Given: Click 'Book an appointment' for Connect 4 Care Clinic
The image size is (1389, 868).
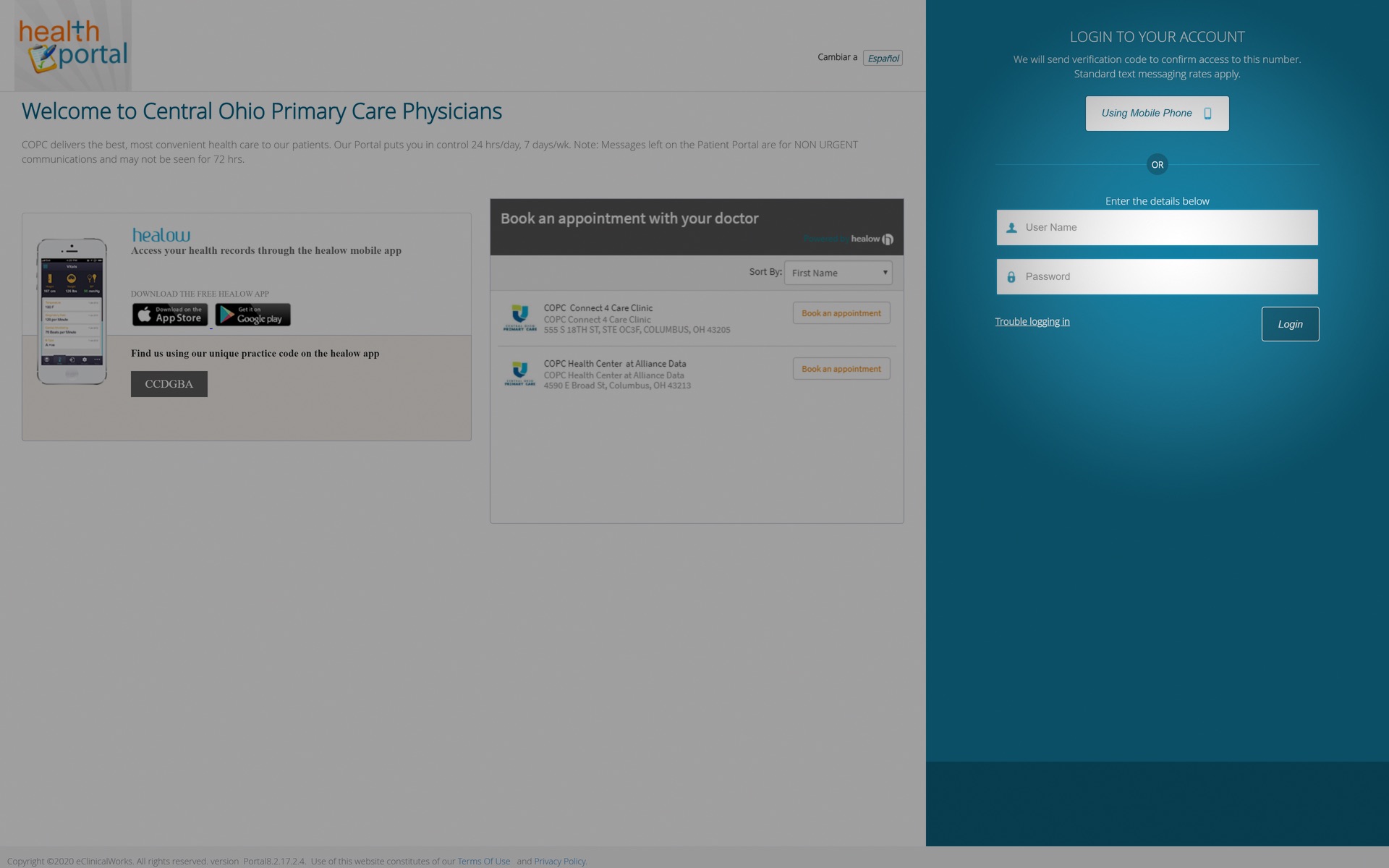Looking at the screenshot, I should tap(841, 313).
